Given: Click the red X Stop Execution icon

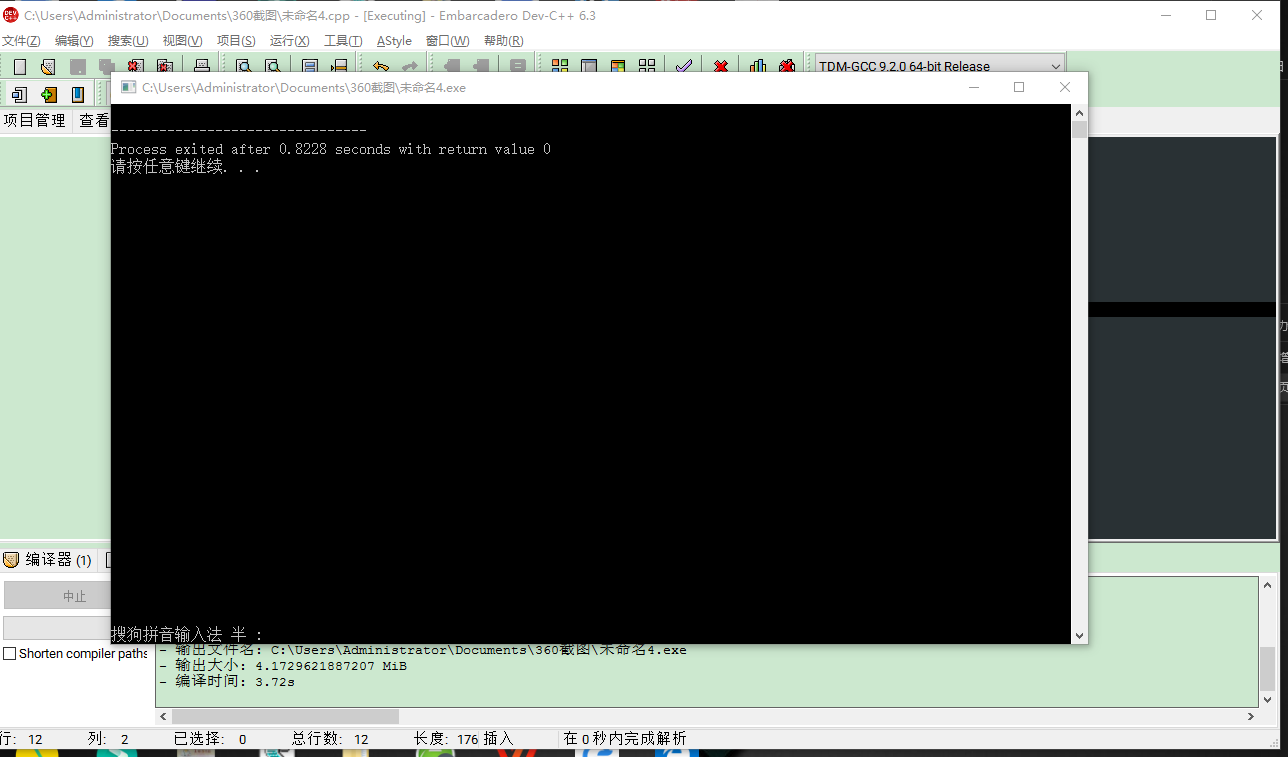Looking at the screenshot, I should [x=721, y=67].
